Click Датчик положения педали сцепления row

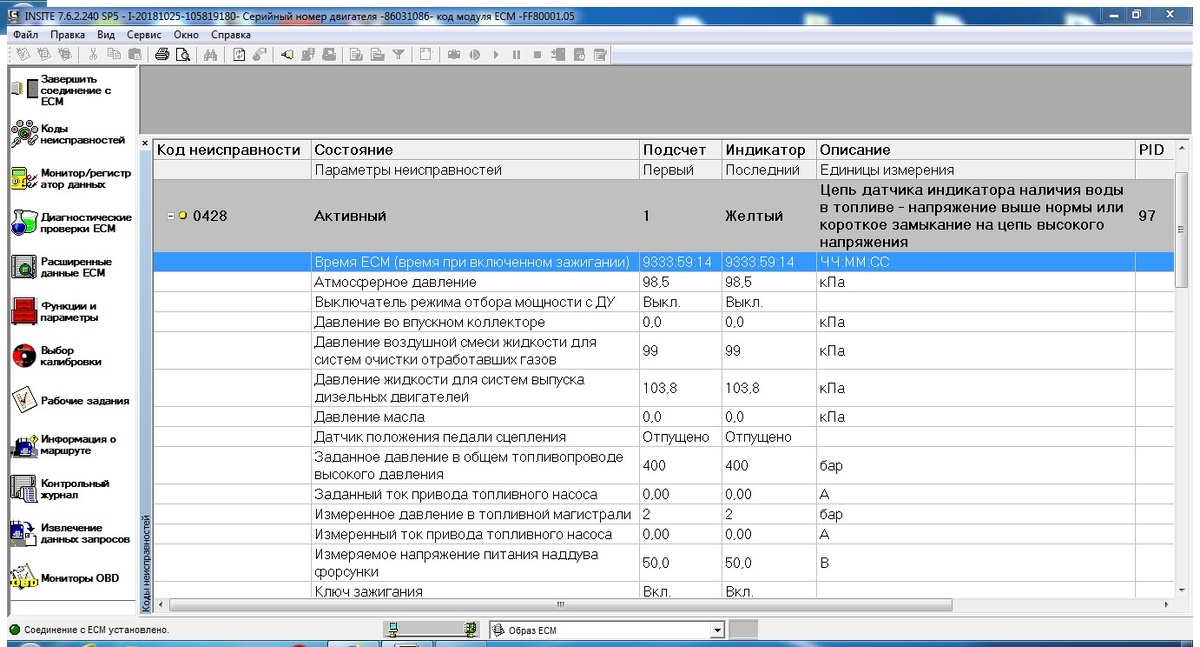pos(664,437)
